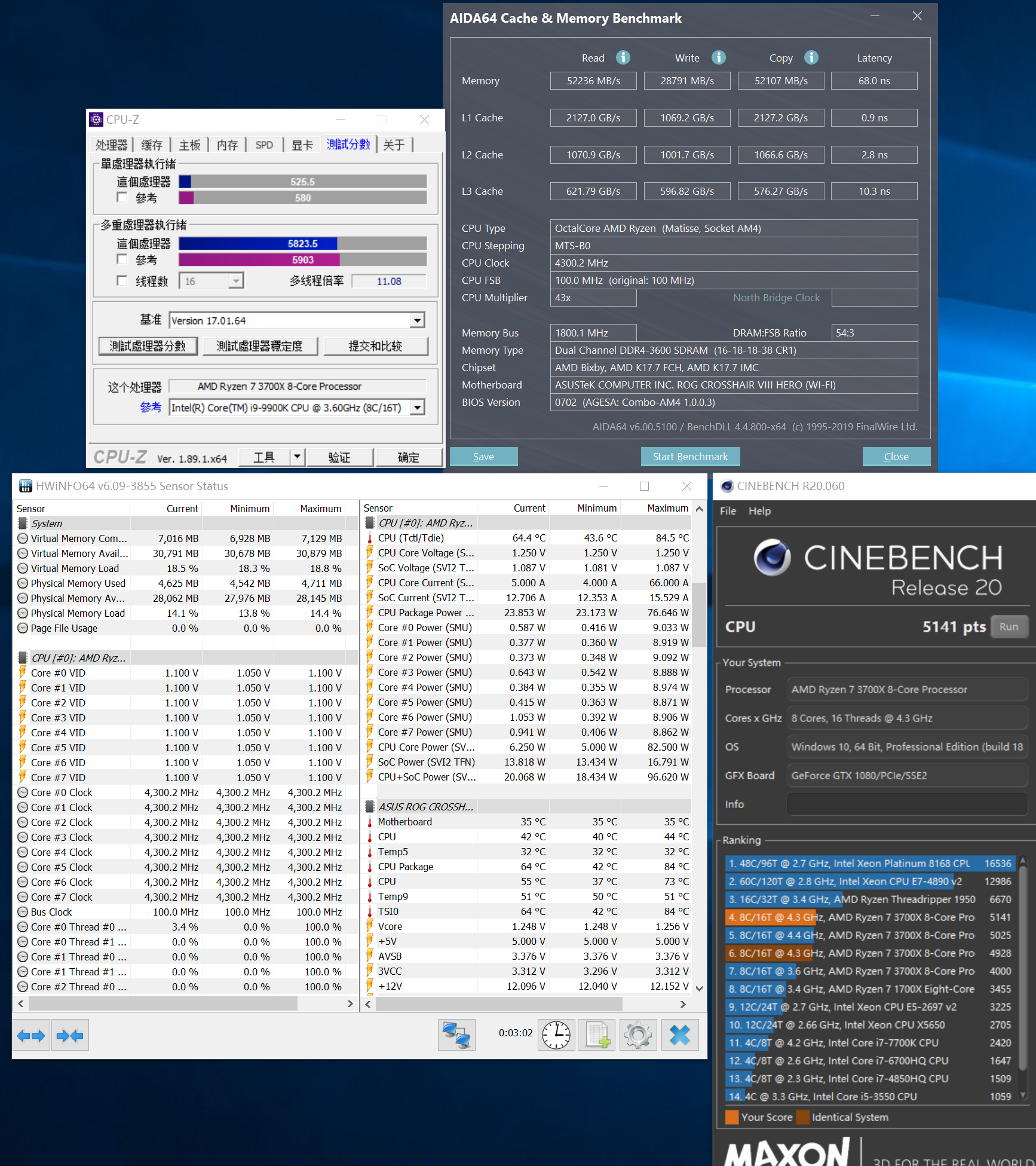Open the Cinebench File menu
The image size is (1036, 1166).
pos(728,511)
